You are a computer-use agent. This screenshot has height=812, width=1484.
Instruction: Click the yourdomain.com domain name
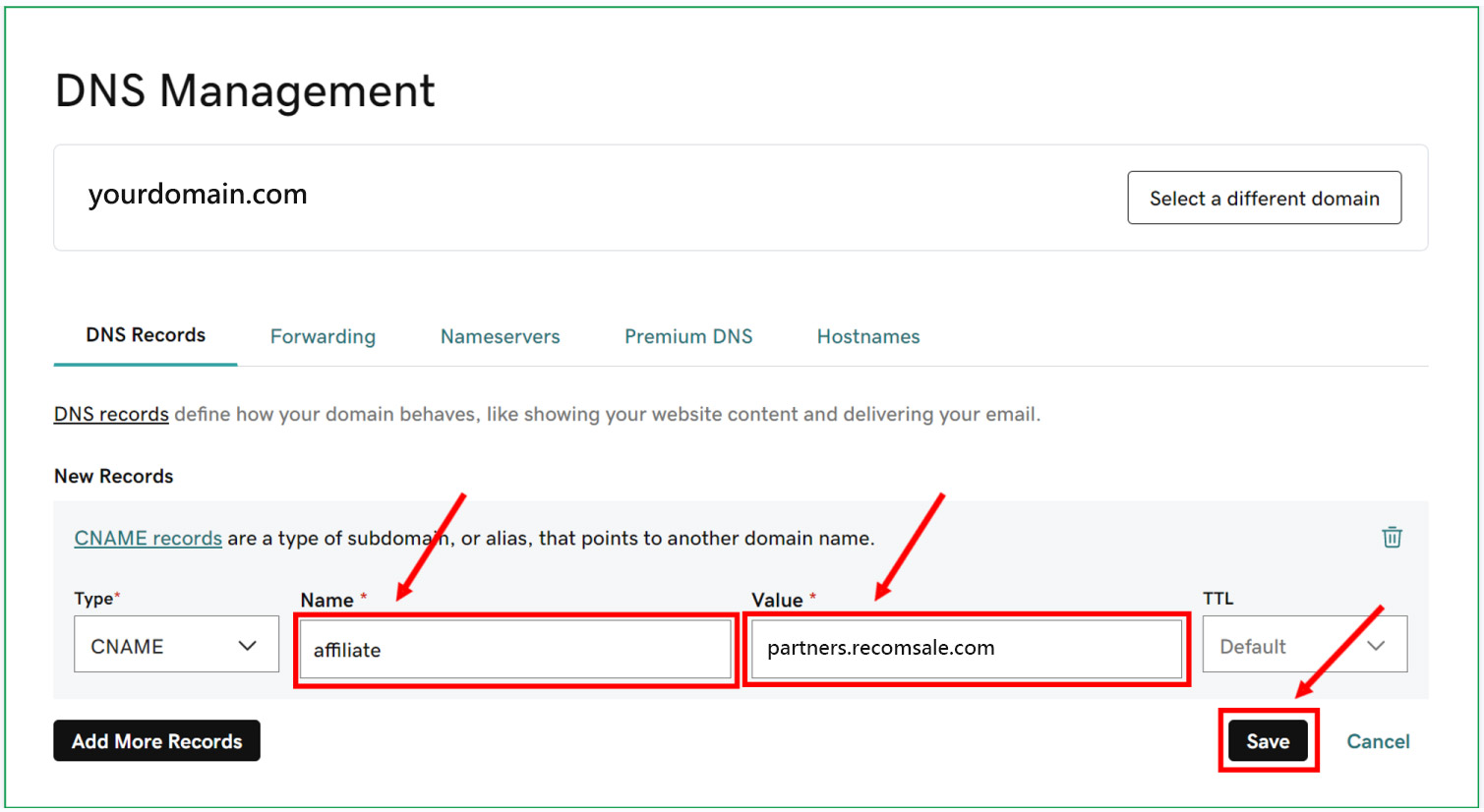coord(198,194)
